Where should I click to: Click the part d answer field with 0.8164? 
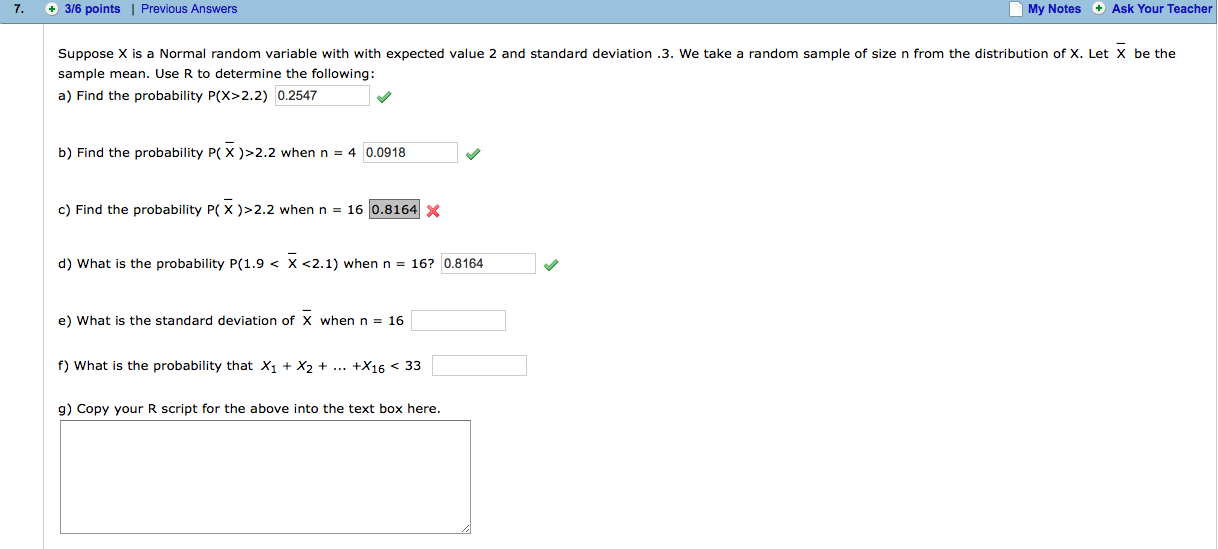tap(489, 263)
